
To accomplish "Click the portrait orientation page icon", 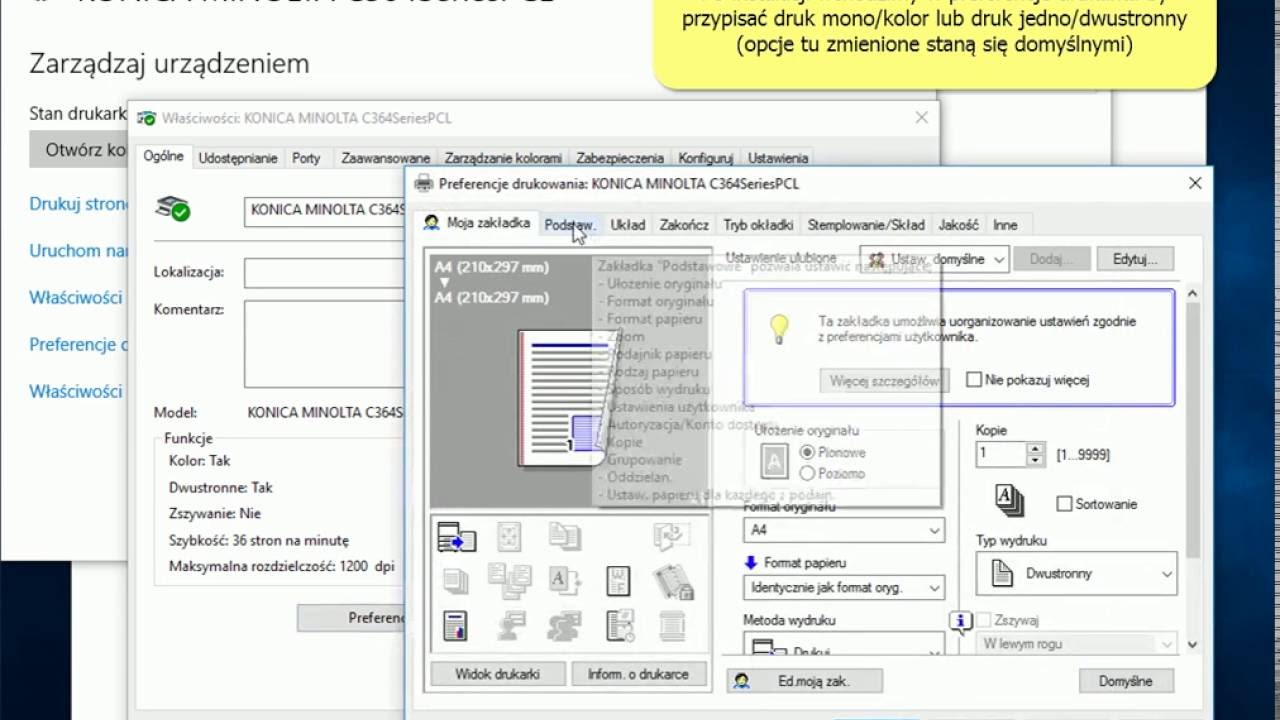I will click(775, 462).
